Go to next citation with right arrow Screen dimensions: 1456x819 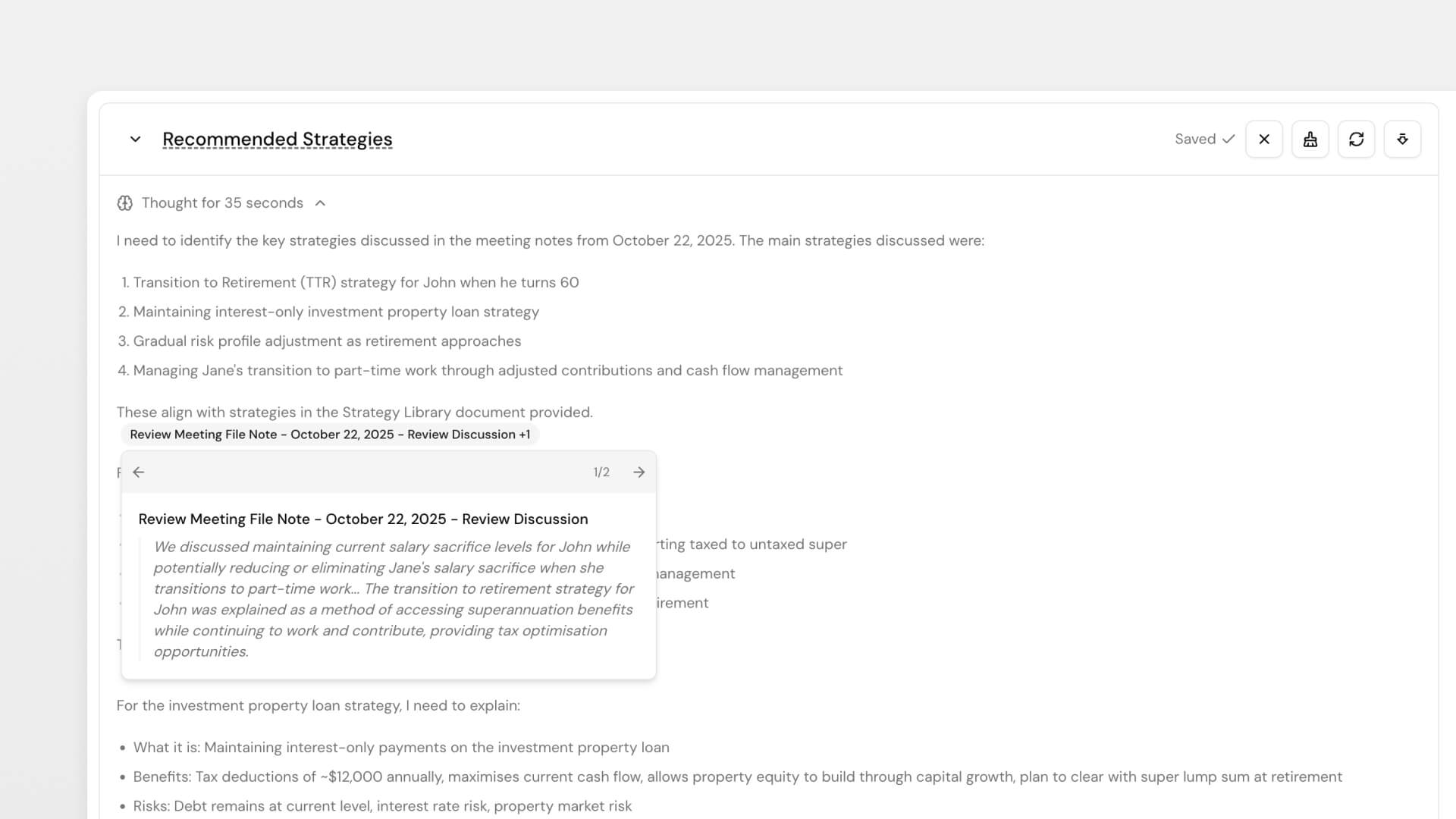pyautogui.click(x=639, y=472)
